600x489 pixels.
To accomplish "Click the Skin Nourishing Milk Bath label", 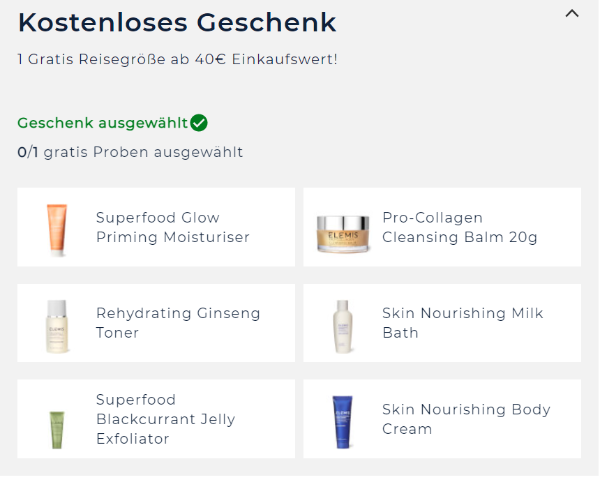I will point(463,323).
